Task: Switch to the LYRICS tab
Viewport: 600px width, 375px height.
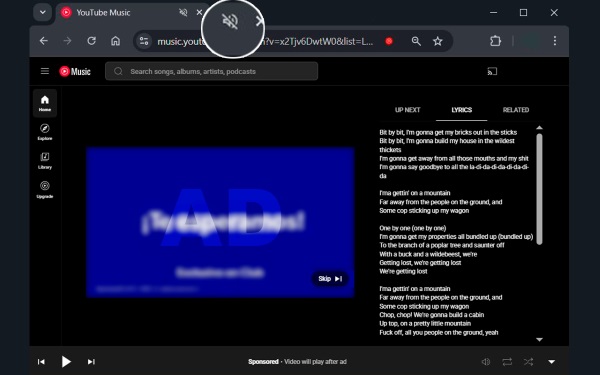Action: click(x=461, y=110)
